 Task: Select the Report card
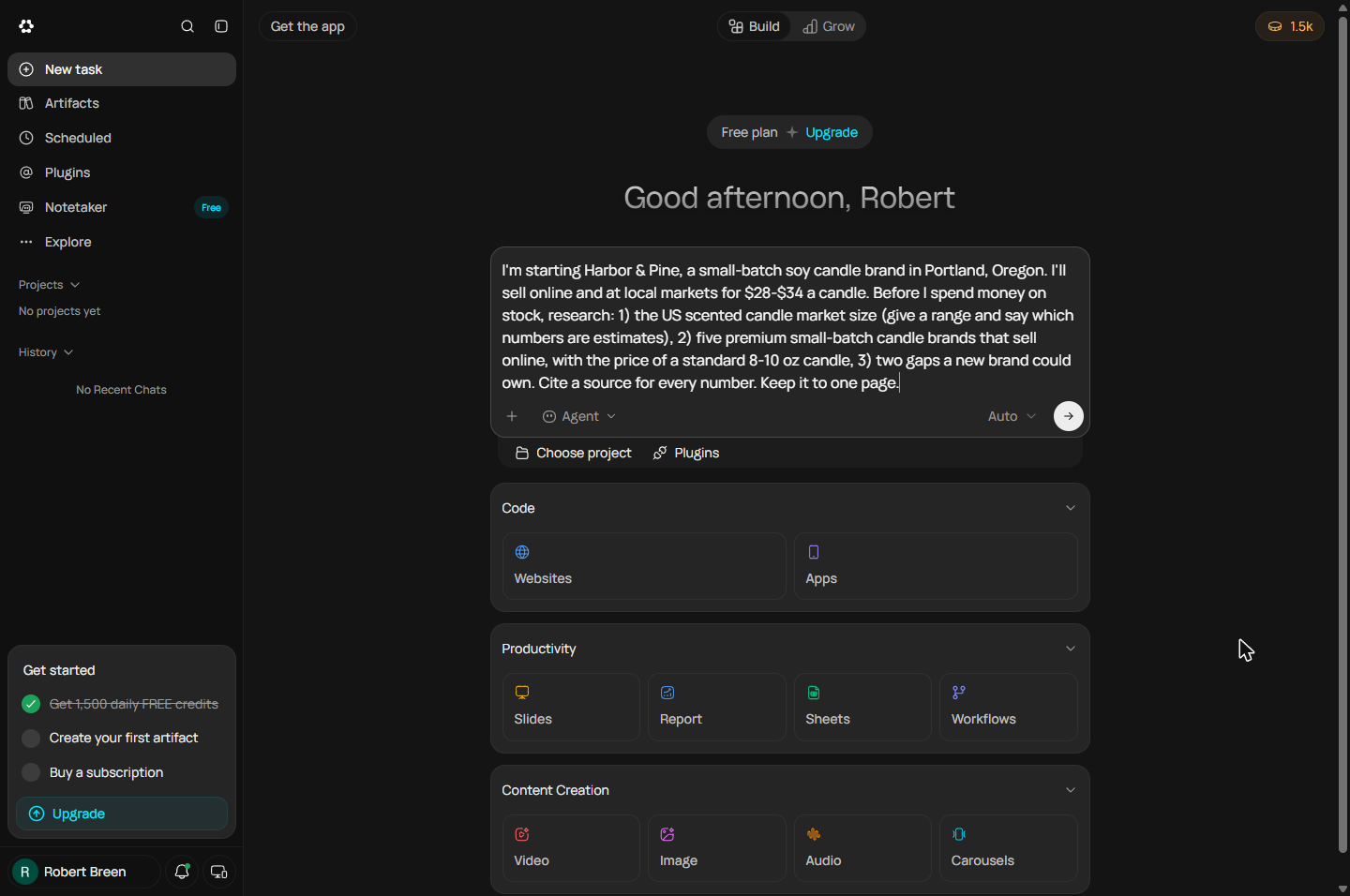point(717,707)
